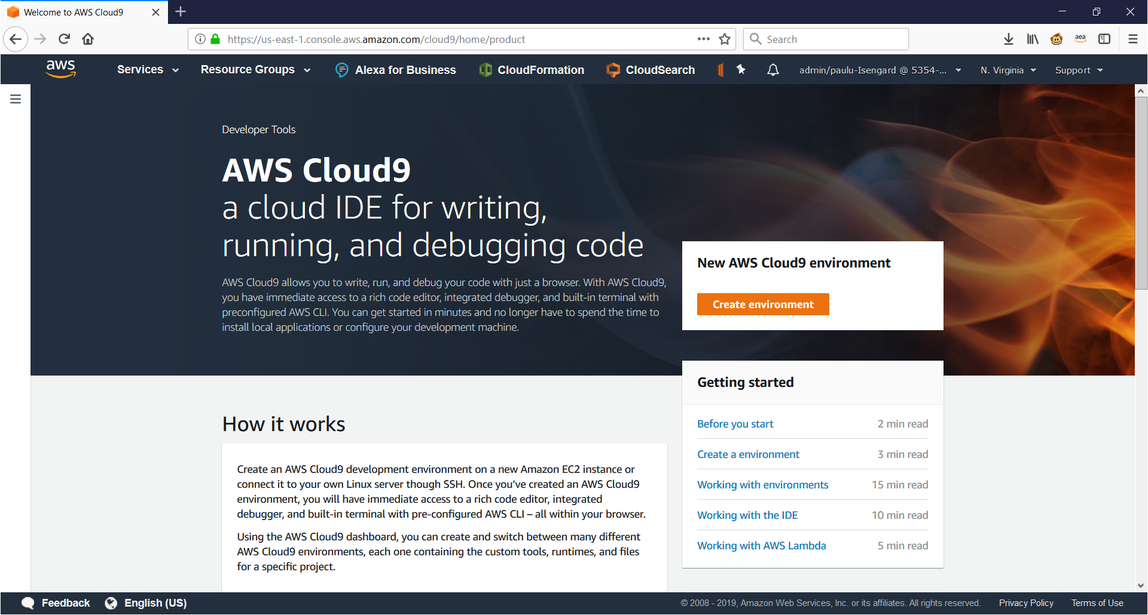Select the Welcome to AWS Cloud9 tab
Image resolution: width=1148 pixels, height=615 pixels.
point(83,12)
